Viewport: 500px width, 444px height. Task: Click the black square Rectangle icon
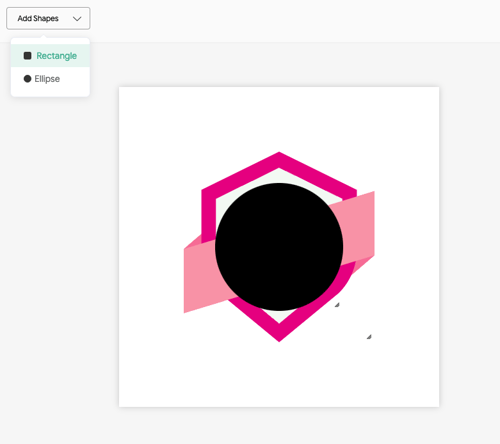tap(27, 56)
